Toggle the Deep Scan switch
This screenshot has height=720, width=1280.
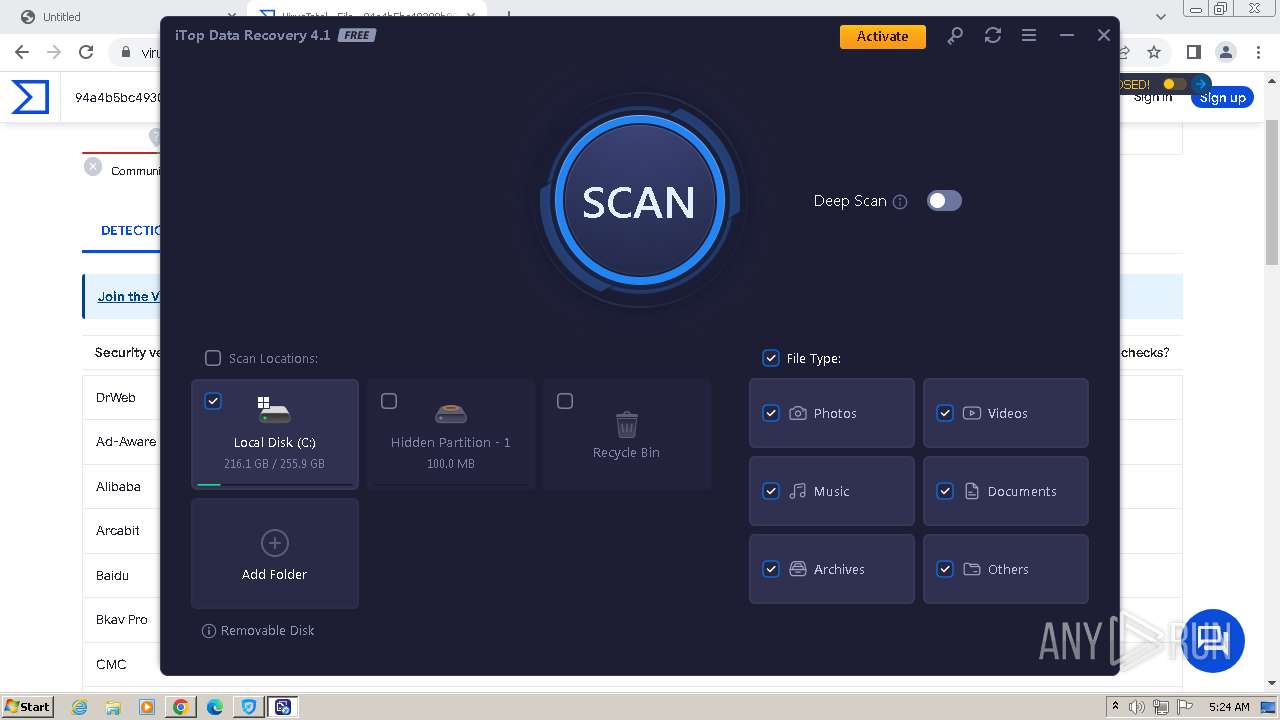click(x=944, y=201)
